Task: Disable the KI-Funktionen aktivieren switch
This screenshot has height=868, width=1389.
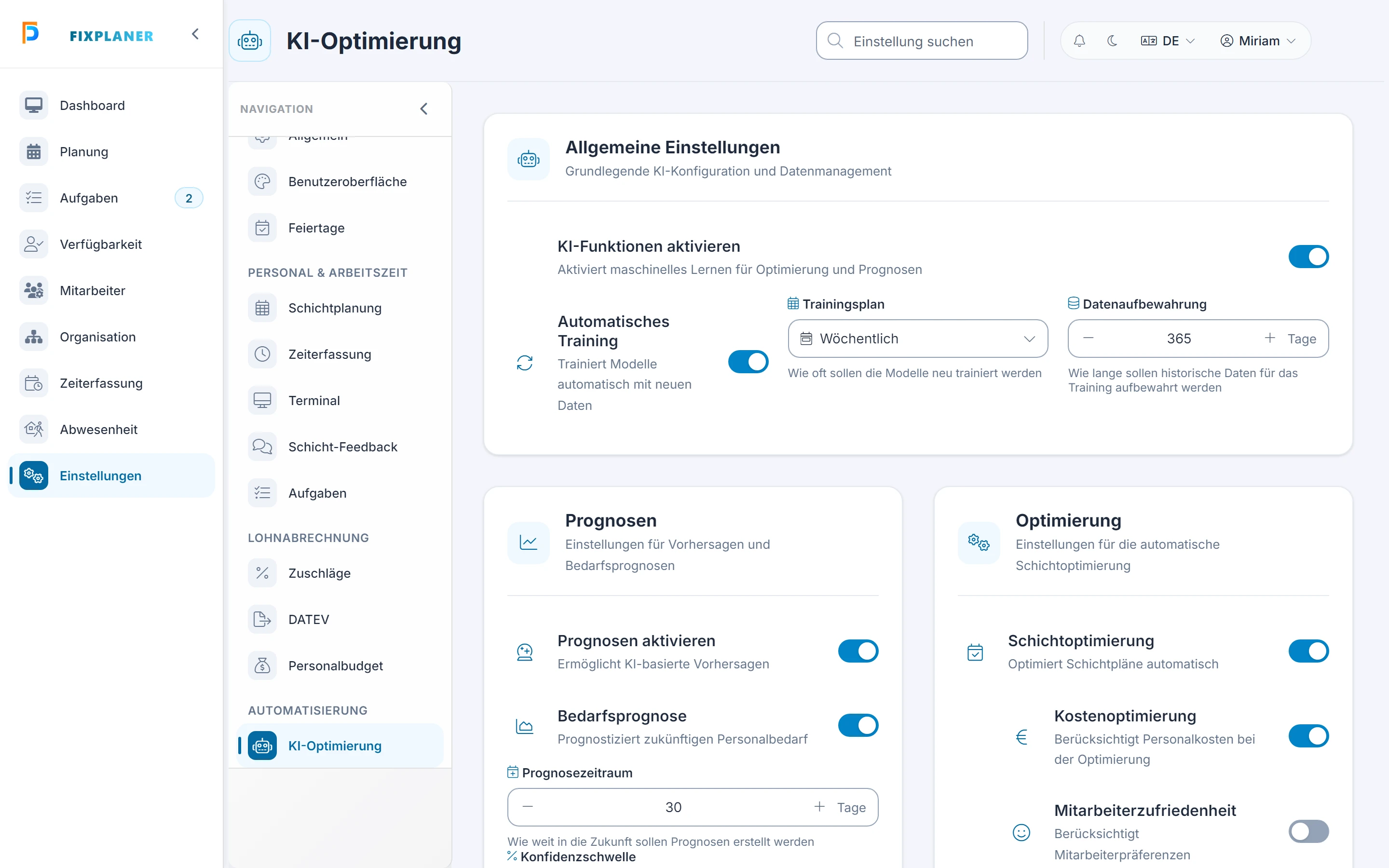Action: pos(1308,257)
